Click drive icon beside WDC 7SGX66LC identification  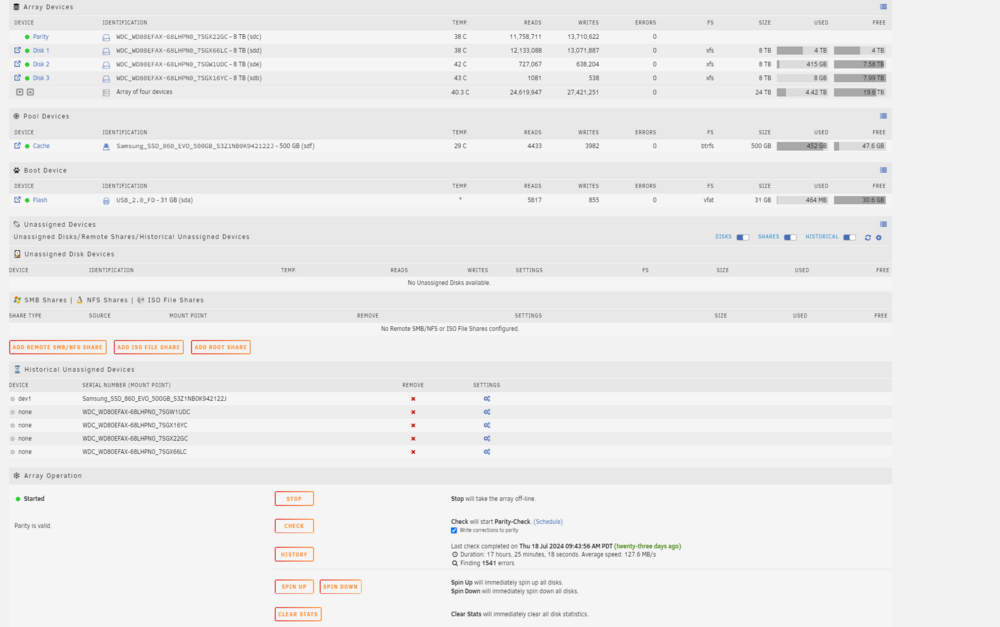[106, 51]
